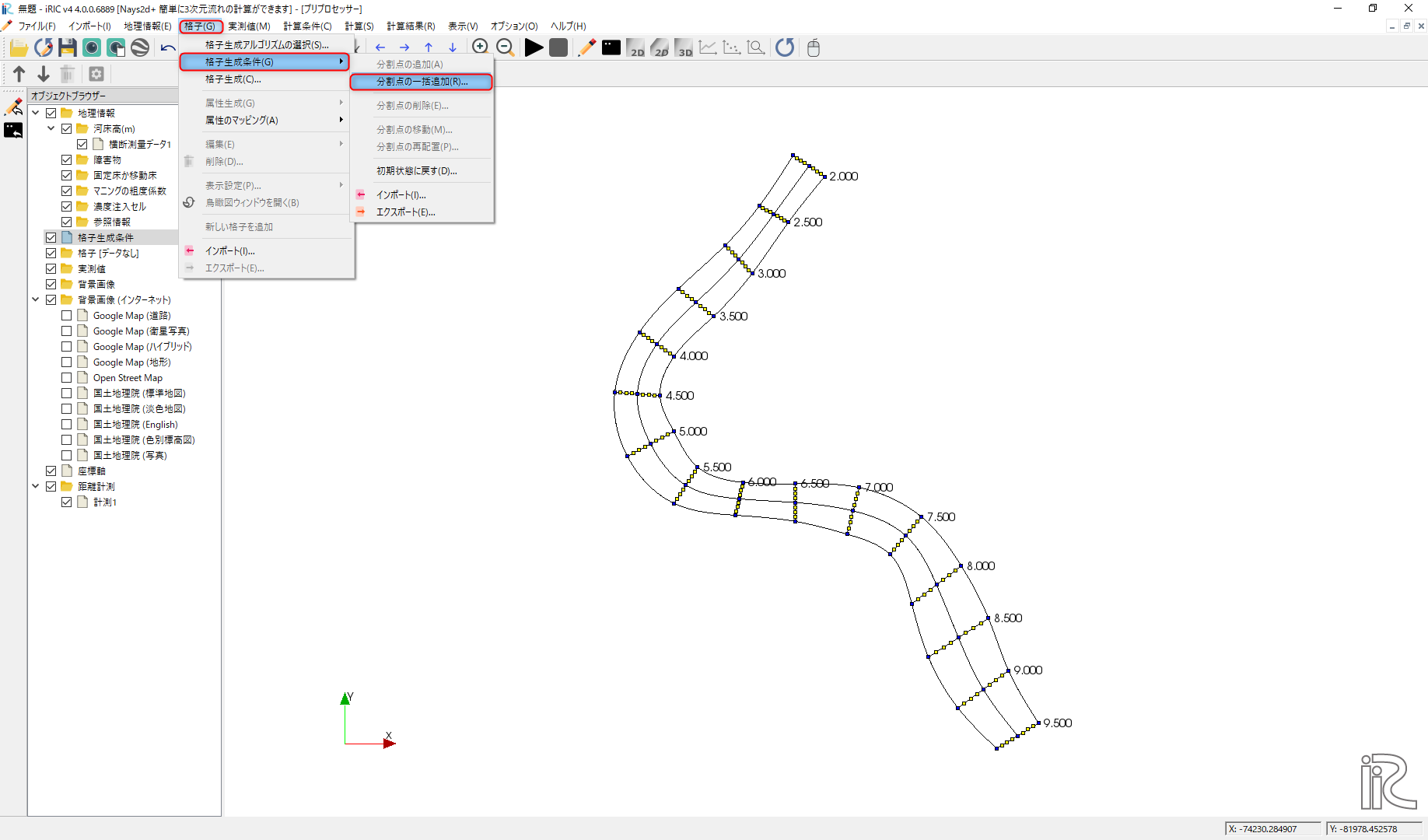
Task: Open the 計算結果(R) menu
Action: [x=411, y=26]
